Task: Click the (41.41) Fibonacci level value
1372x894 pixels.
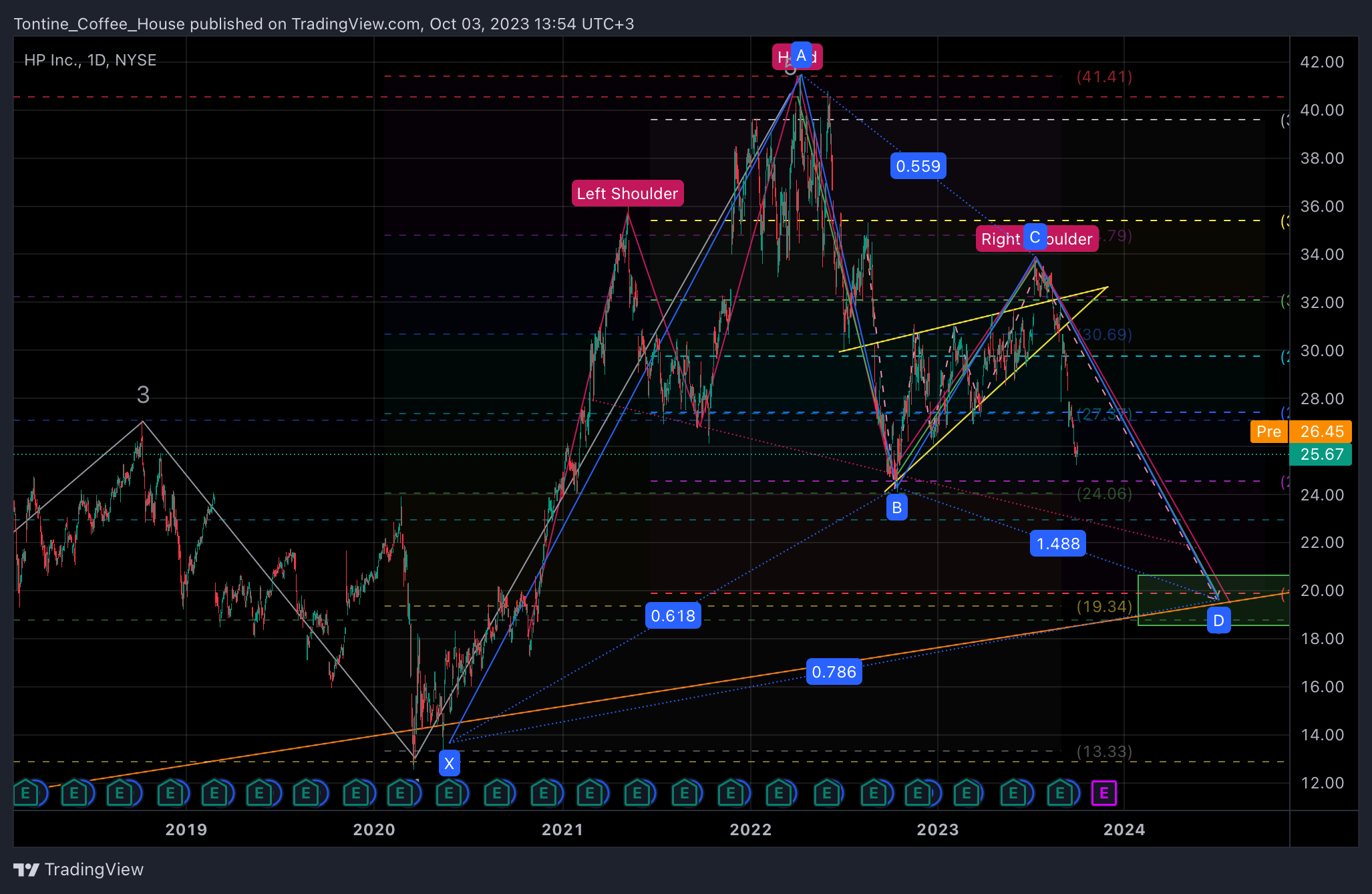Action: click(1104, 77)
